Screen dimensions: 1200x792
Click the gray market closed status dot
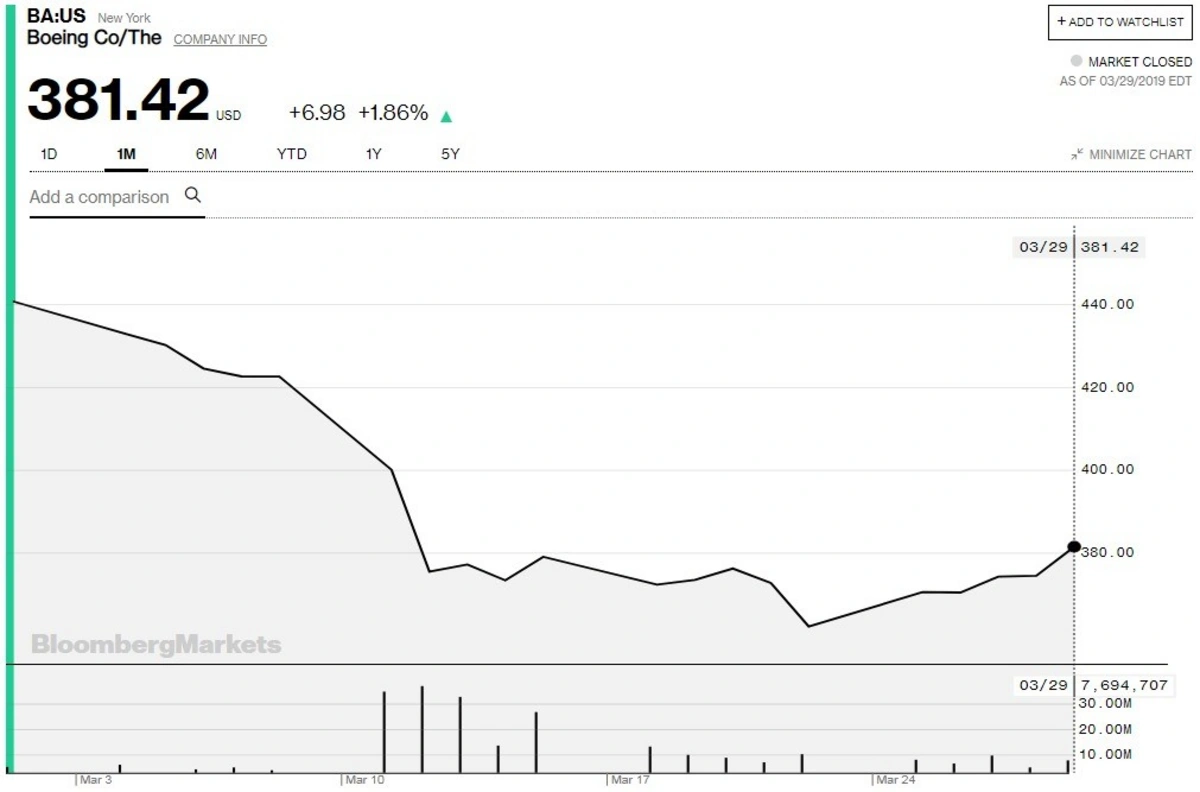pyautogui.click(x=1076, y=61)
